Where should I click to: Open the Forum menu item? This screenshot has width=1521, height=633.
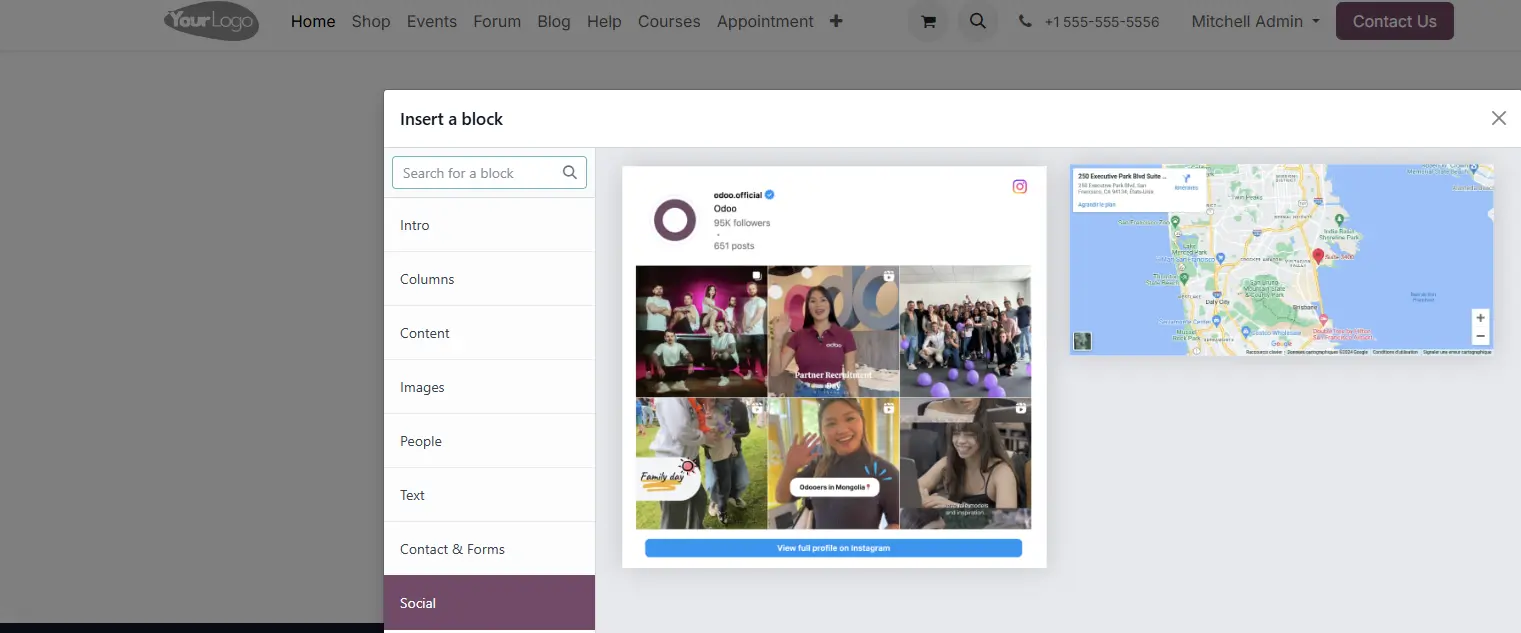point(497,21)
